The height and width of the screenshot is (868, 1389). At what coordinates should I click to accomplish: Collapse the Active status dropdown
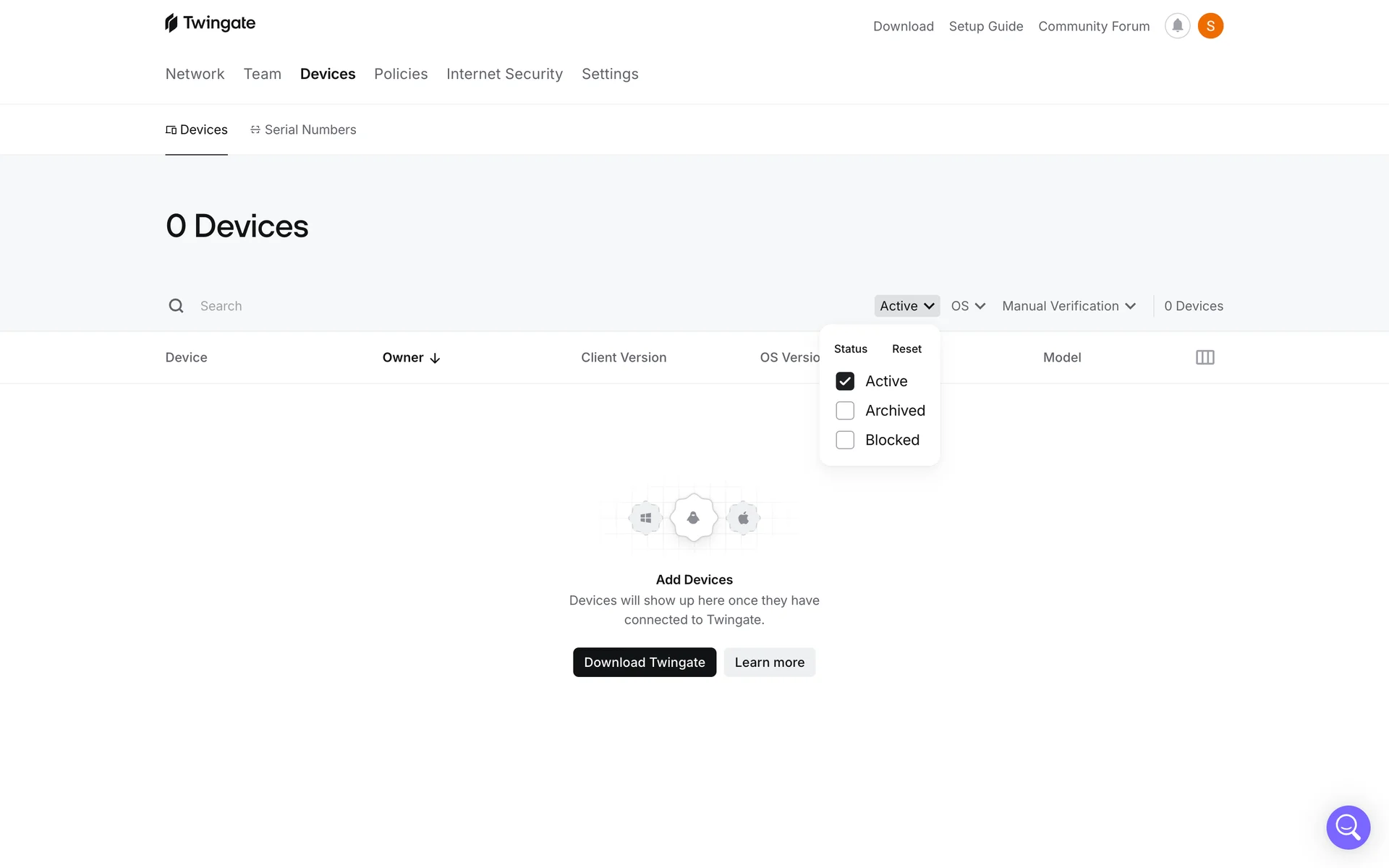pyautogui.click(x=906, y=306)
